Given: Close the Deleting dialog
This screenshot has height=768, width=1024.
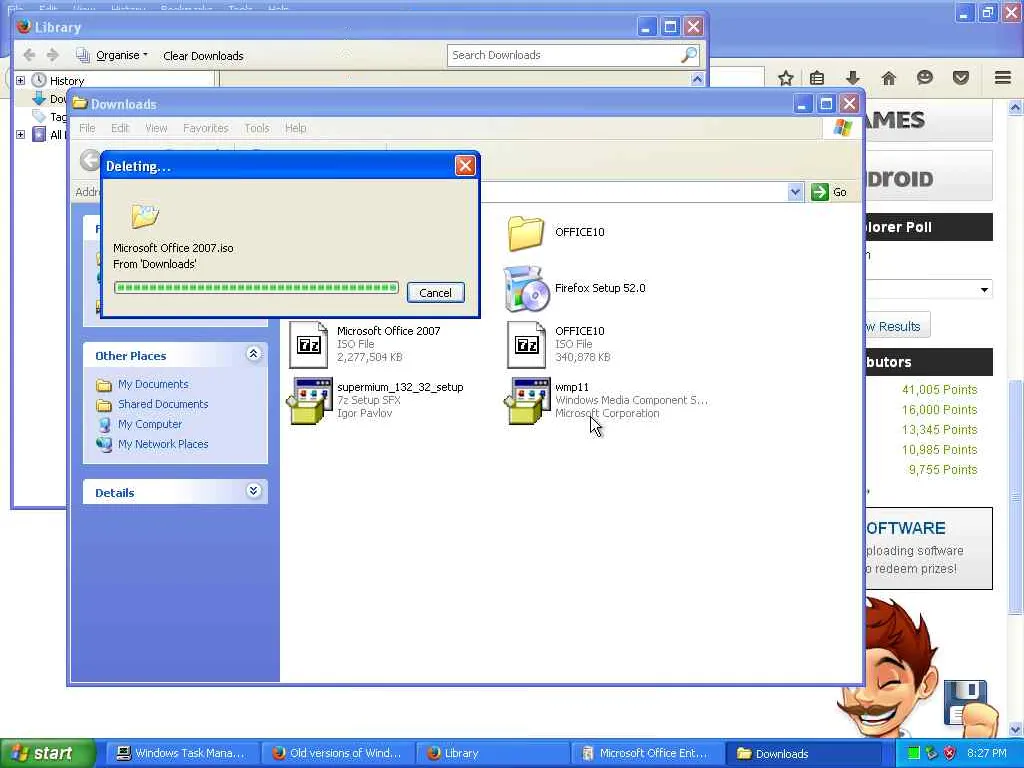Looking at the screenshot, I should point(465,166).
